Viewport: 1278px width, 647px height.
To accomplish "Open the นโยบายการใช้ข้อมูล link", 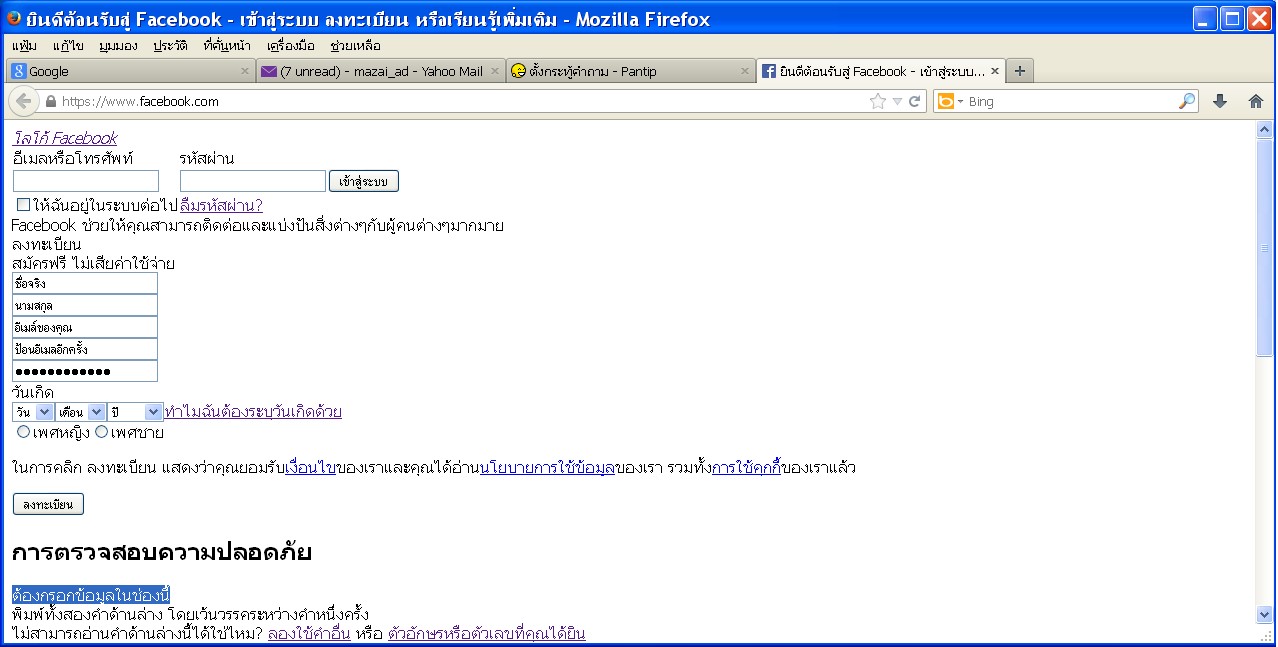I will point(547,468).
